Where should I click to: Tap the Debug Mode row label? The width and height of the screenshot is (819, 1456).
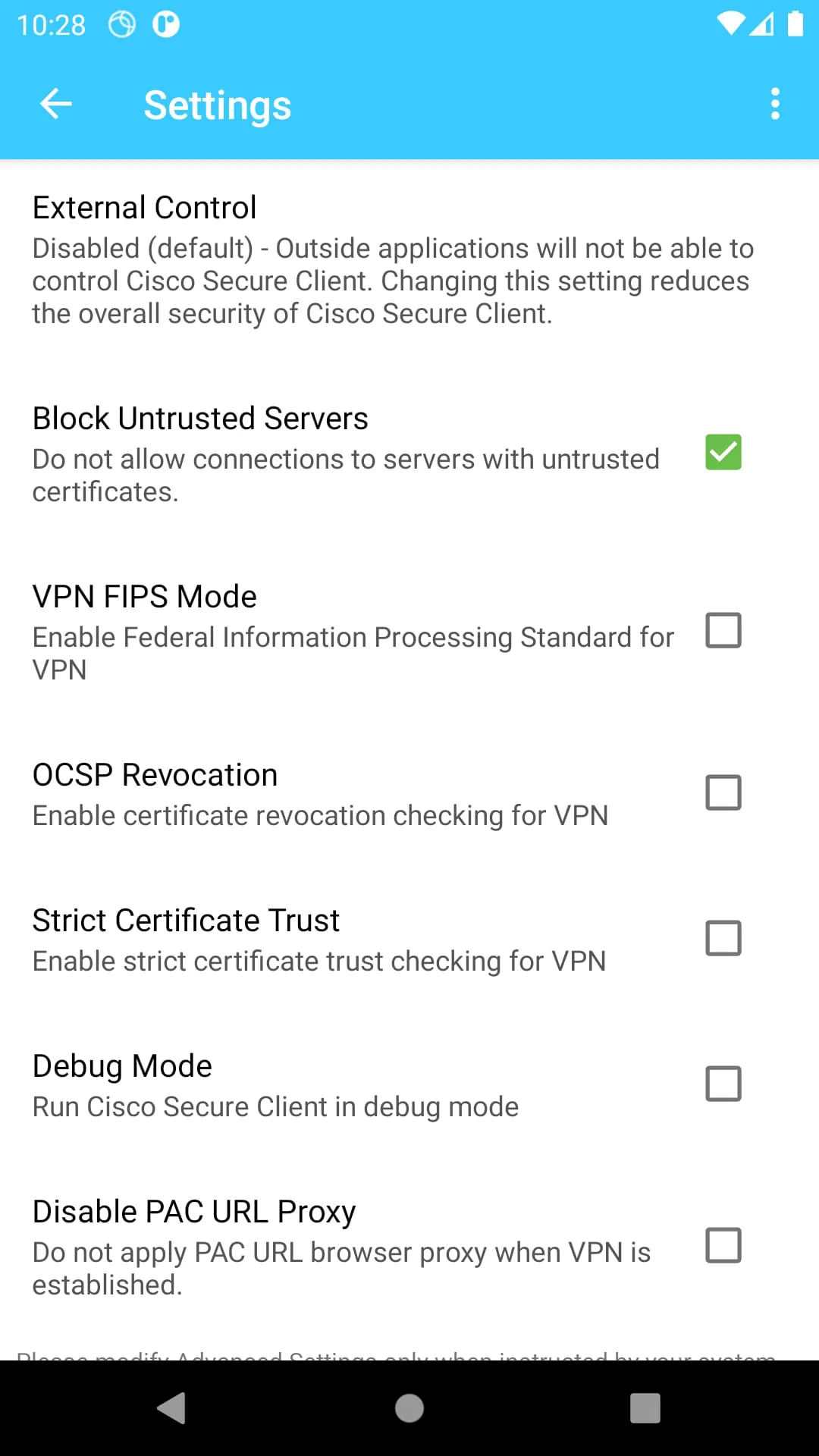(x=122, y=1065)
